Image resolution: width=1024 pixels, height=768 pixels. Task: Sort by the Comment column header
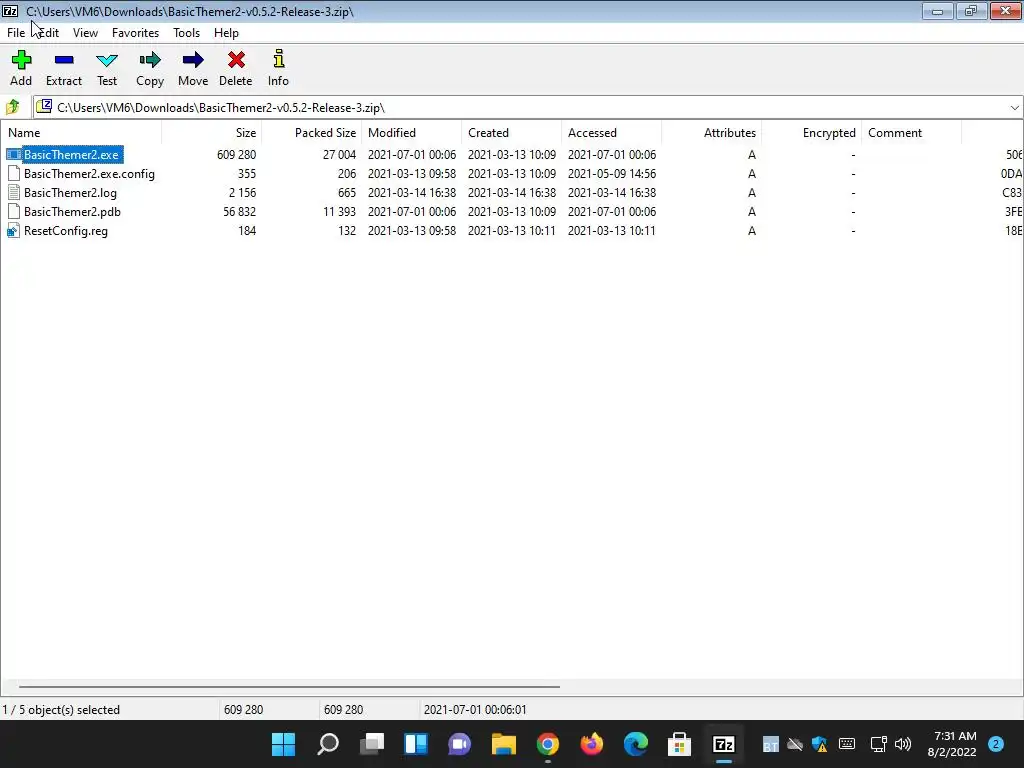[x=912, y=133]
